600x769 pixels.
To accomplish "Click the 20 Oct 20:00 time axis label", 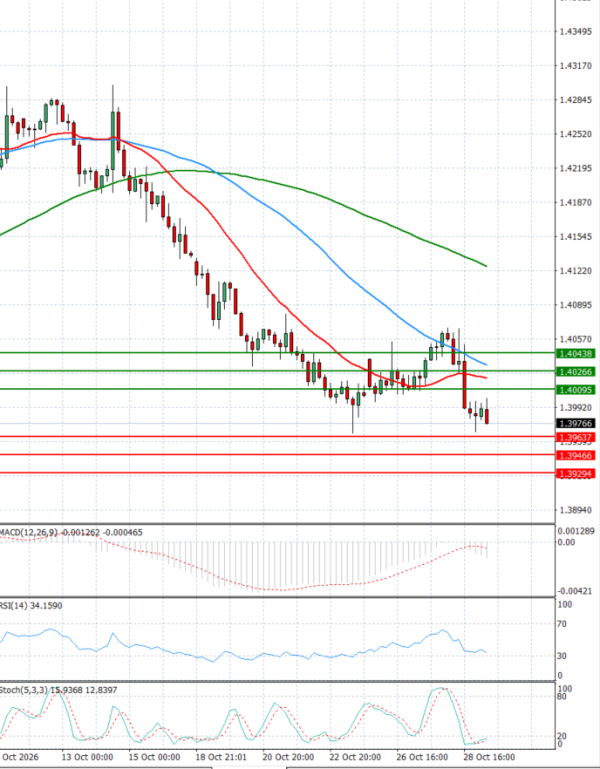I will click(x=288, y=757).
